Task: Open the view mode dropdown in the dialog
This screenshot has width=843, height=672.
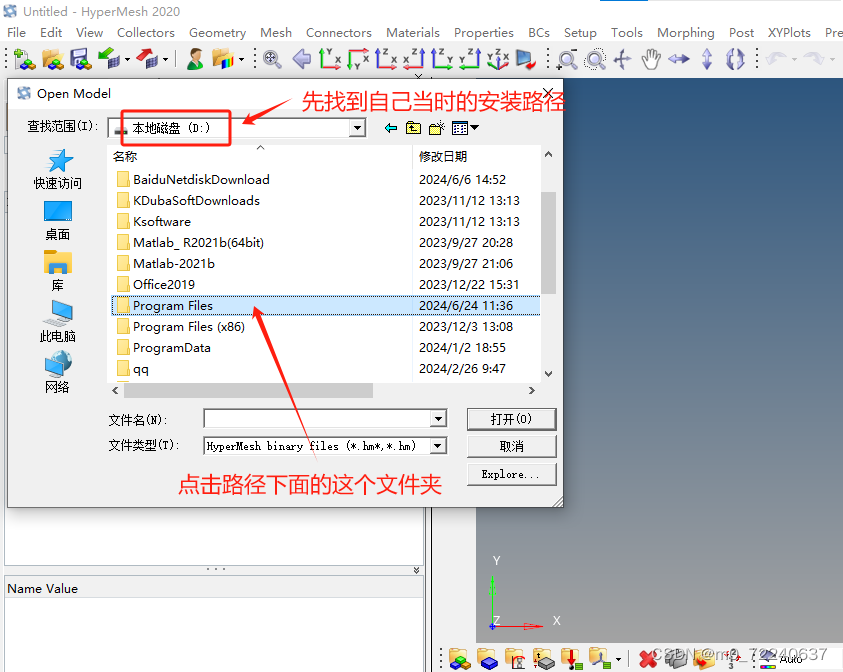Action: tap(461, 127)
